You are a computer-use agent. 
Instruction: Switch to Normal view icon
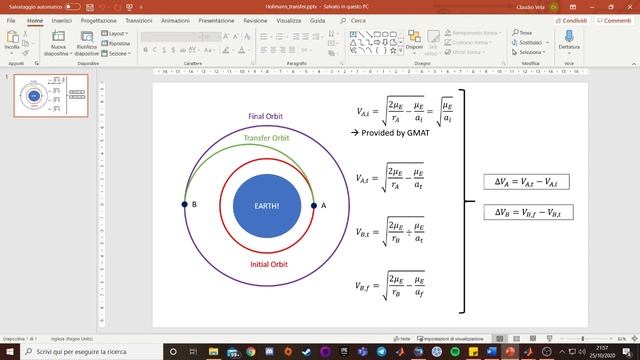coord(500,339)
